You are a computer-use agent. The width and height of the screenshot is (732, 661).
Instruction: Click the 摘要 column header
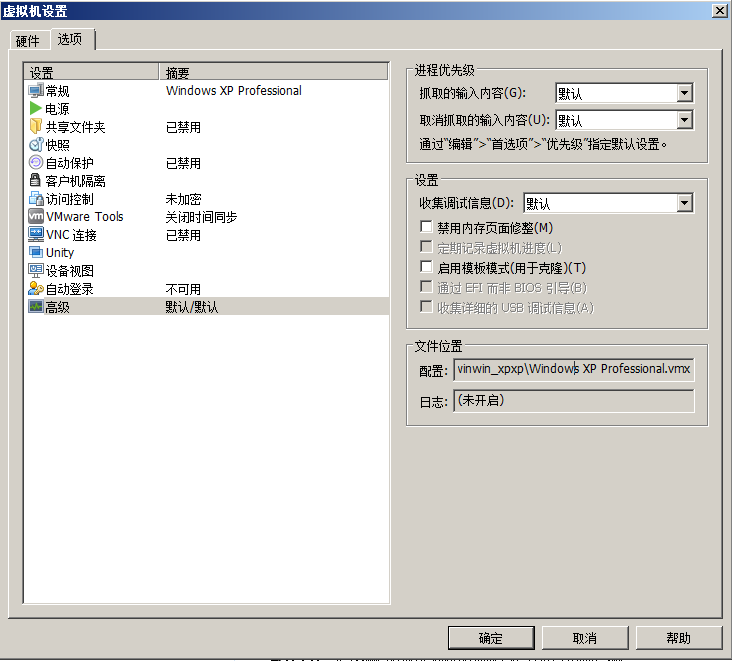point(274,72)
